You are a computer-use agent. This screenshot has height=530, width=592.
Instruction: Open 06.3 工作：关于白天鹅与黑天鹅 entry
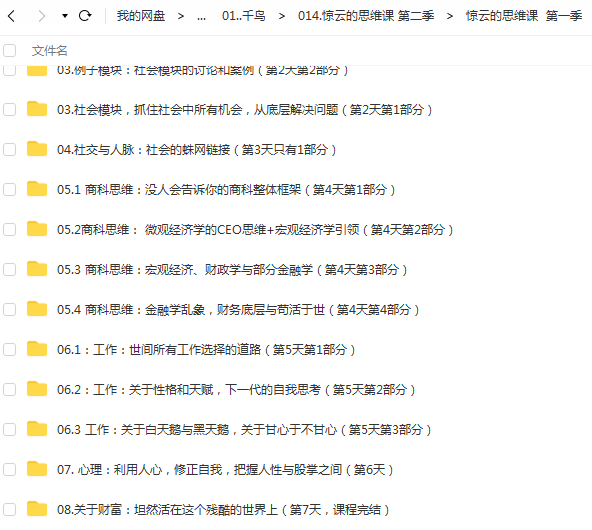[244, 430]
